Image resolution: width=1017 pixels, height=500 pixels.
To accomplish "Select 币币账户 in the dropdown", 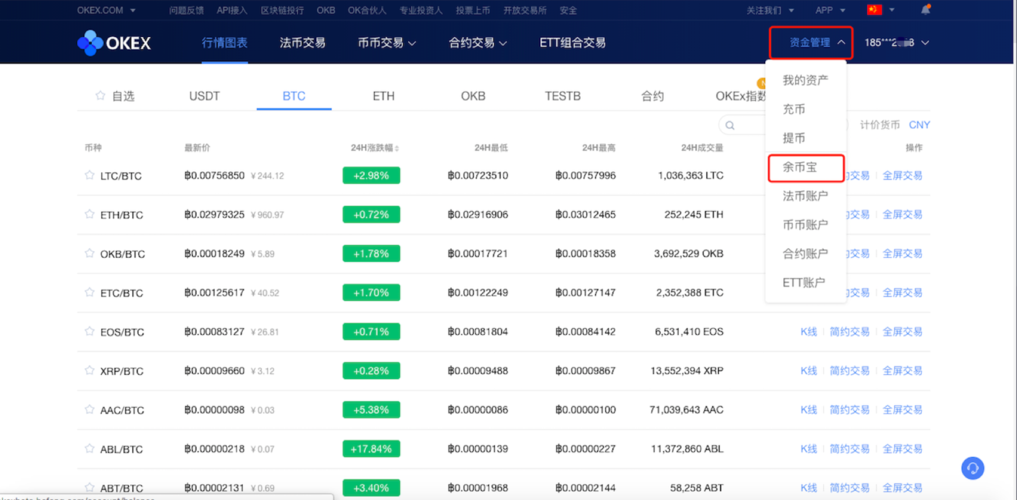I will (x=806, y=224).
